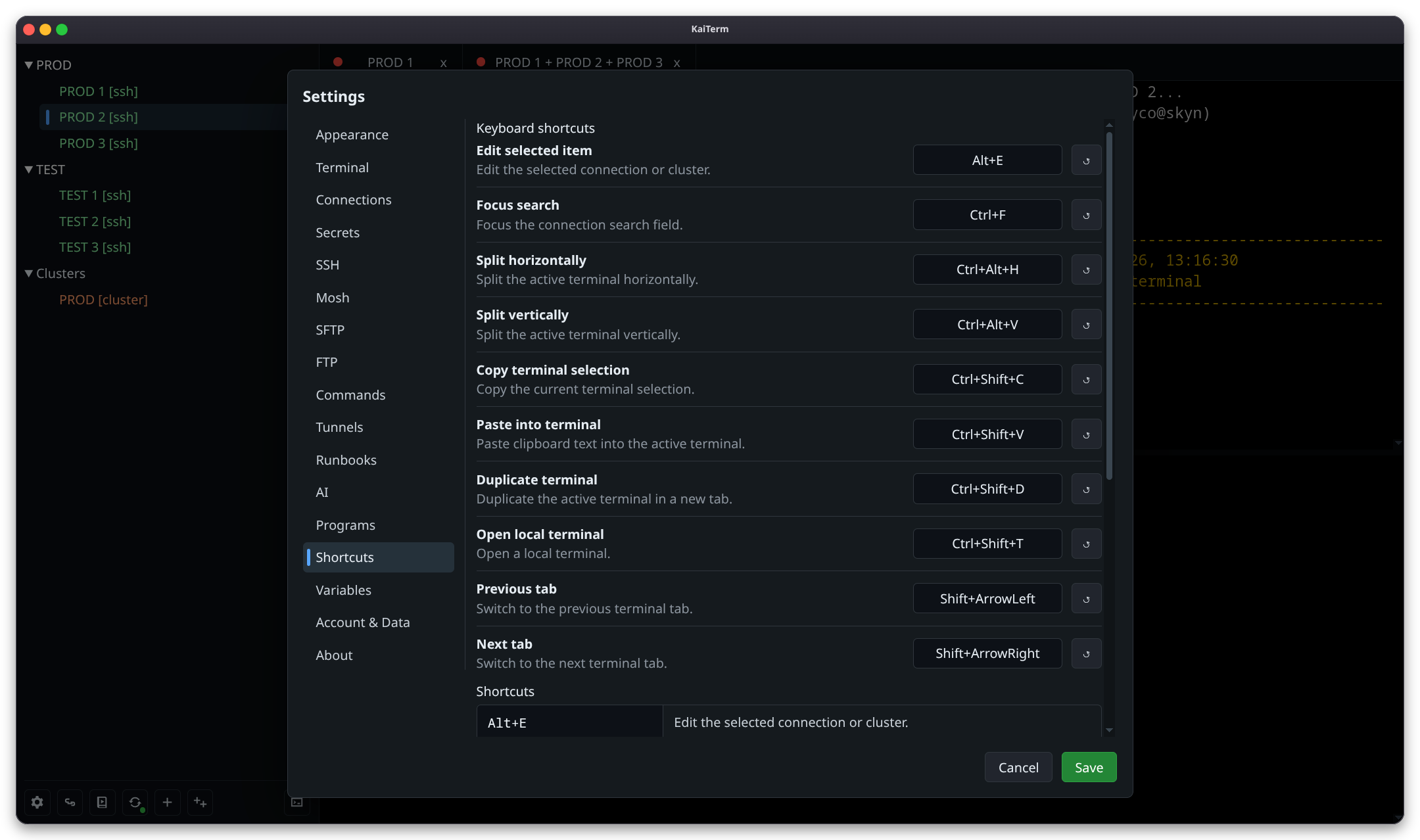Select PROD [cluster] in sidebar
Viewport: 1420px width, 840px height.
tap(103, 300)
